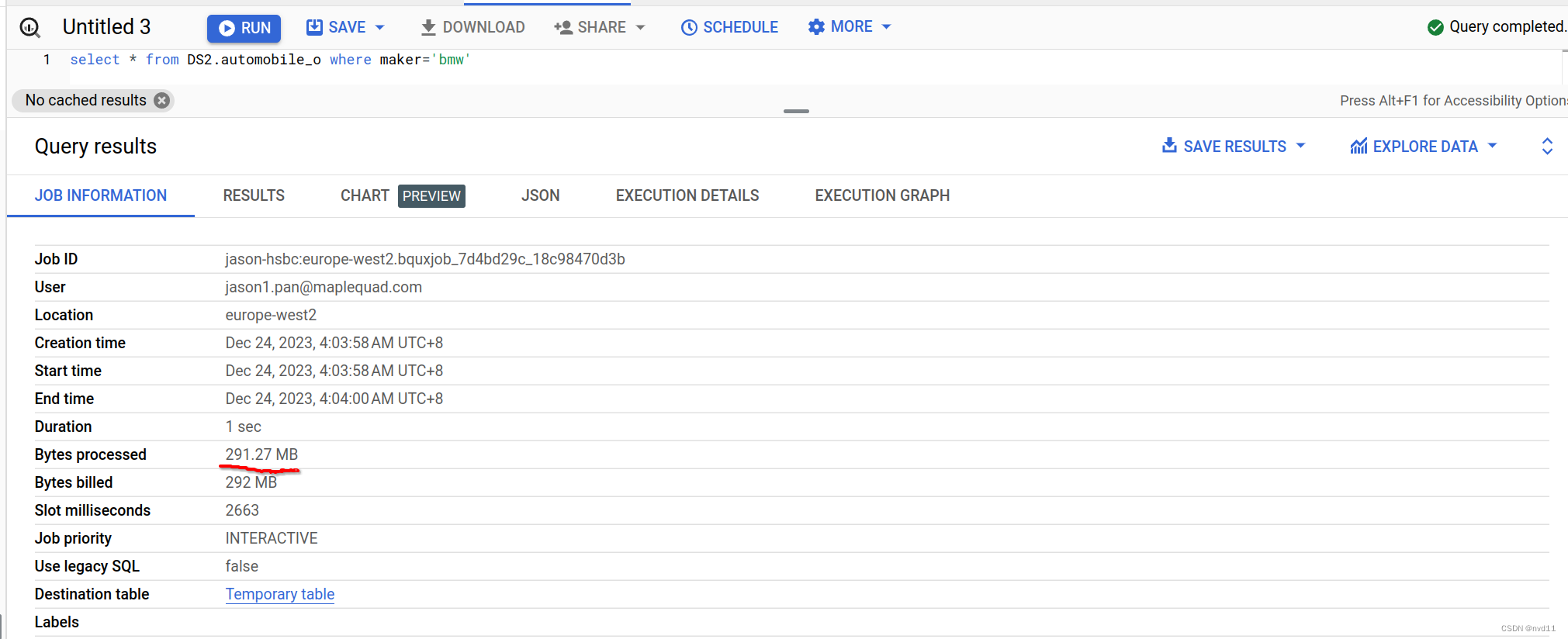
Task: Click the Query results heading
Action: coord(95,147)
